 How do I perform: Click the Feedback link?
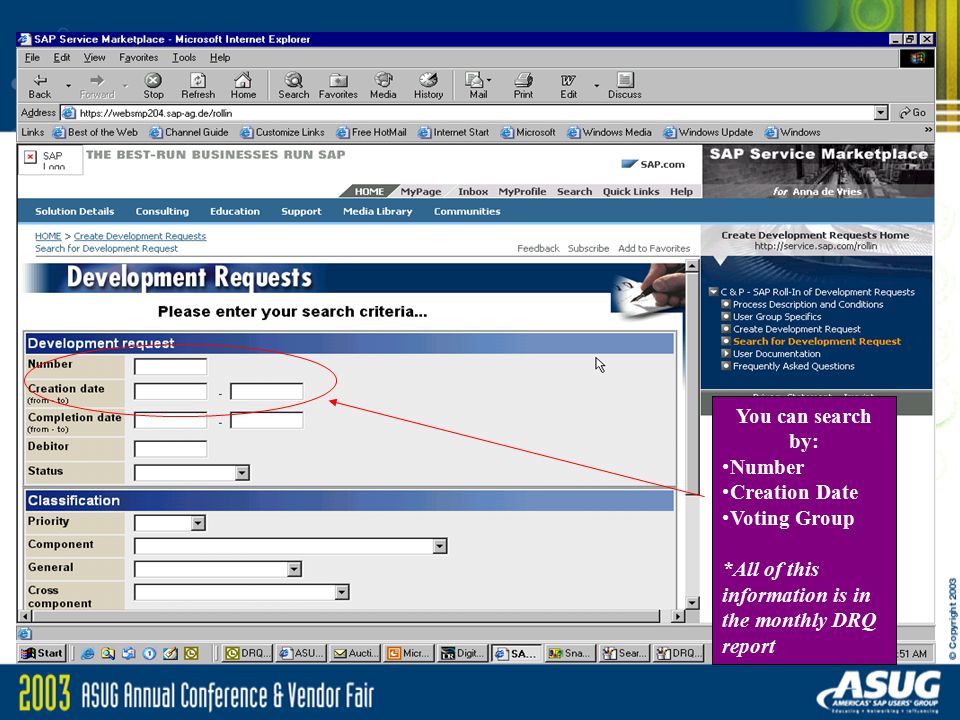click(x=538, y=249)
